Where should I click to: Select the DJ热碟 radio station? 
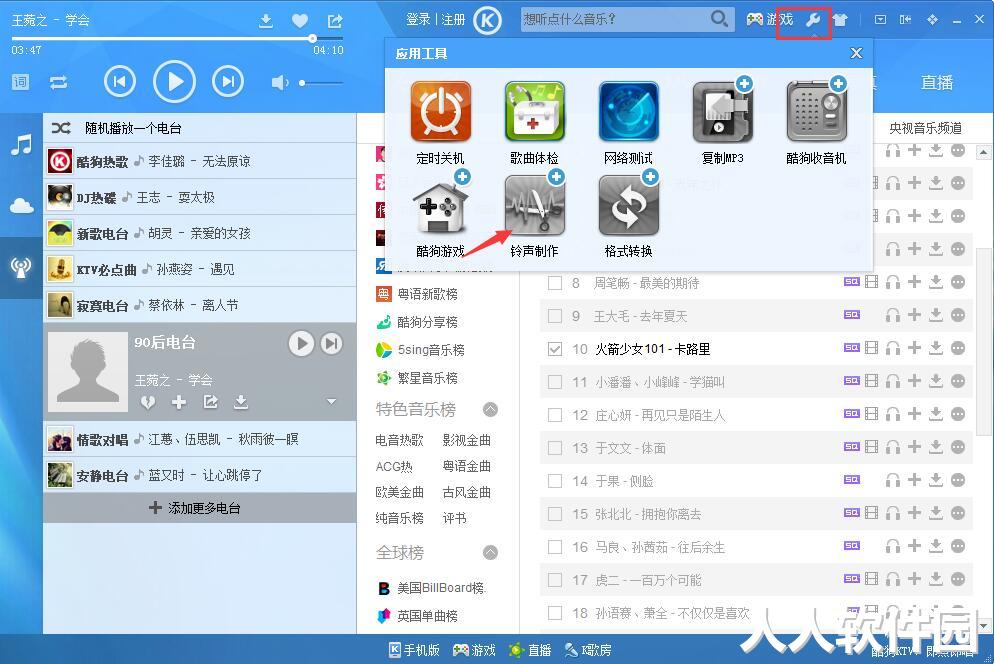200,197
